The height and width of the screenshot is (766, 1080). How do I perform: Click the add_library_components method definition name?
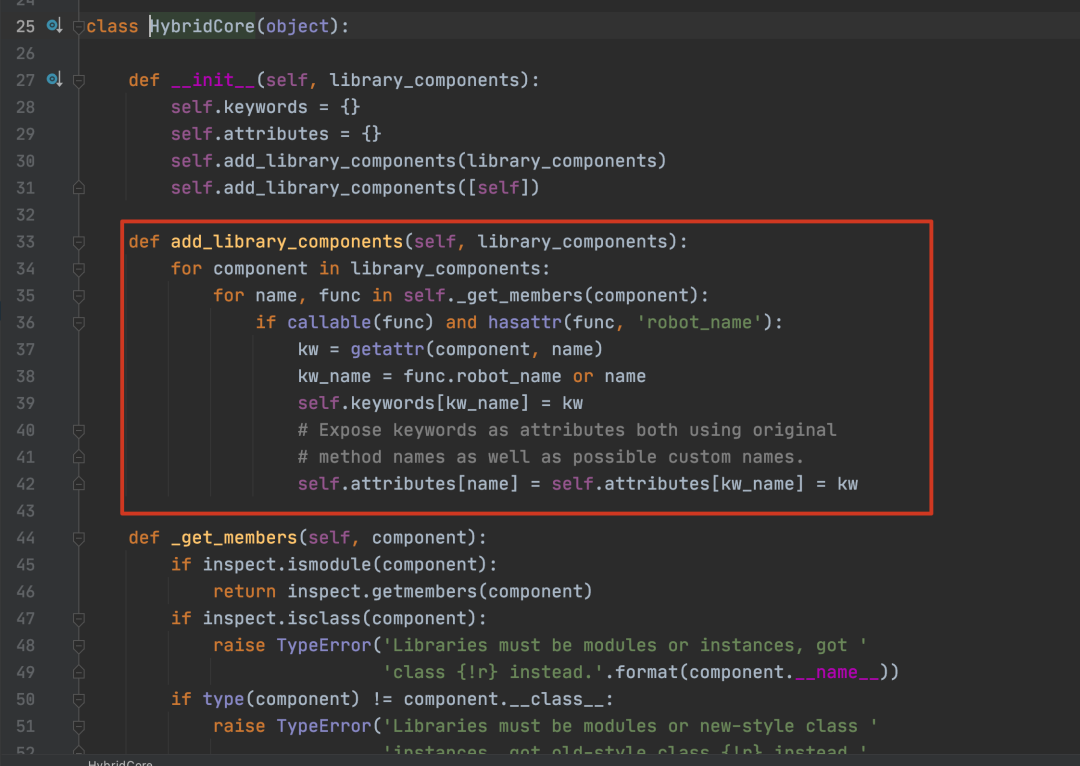[287, 242]
